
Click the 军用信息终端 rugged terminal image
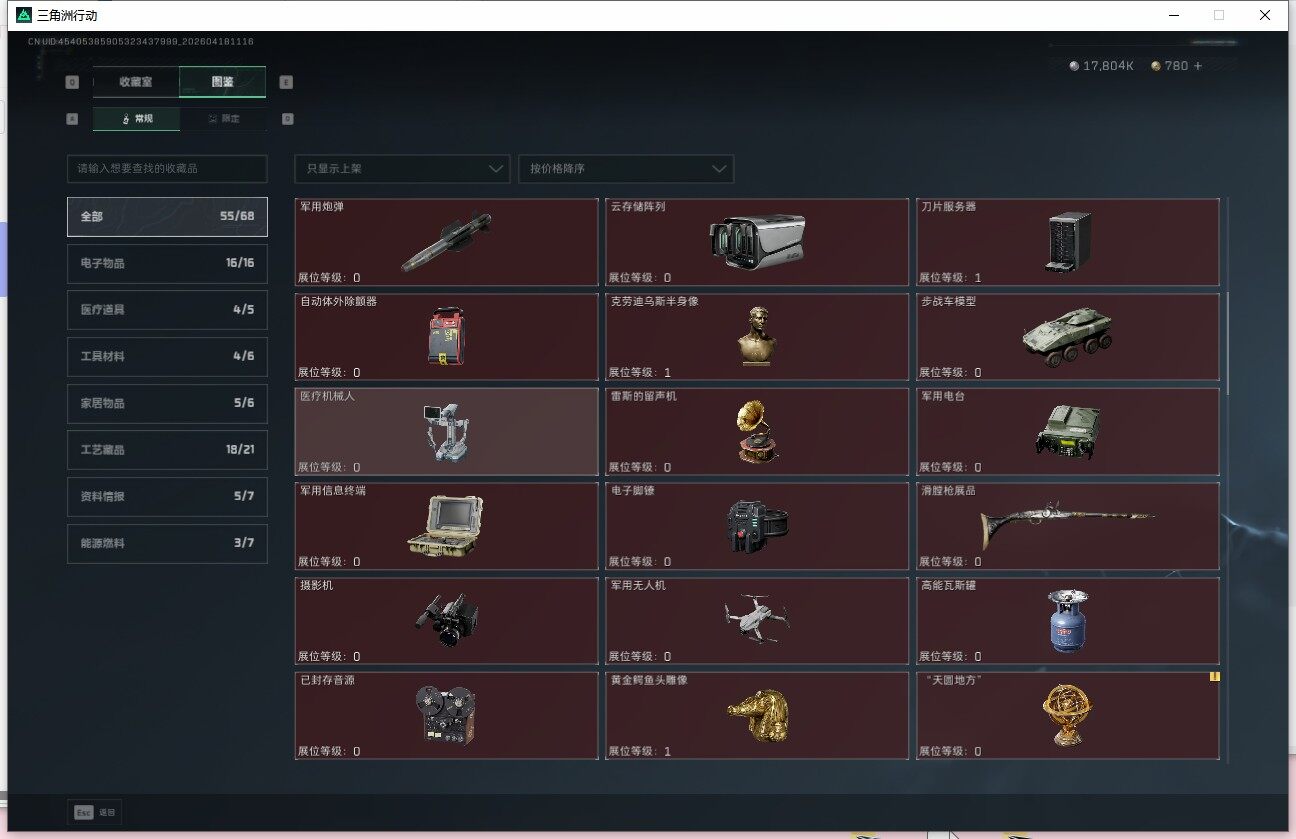pos(446,525)
